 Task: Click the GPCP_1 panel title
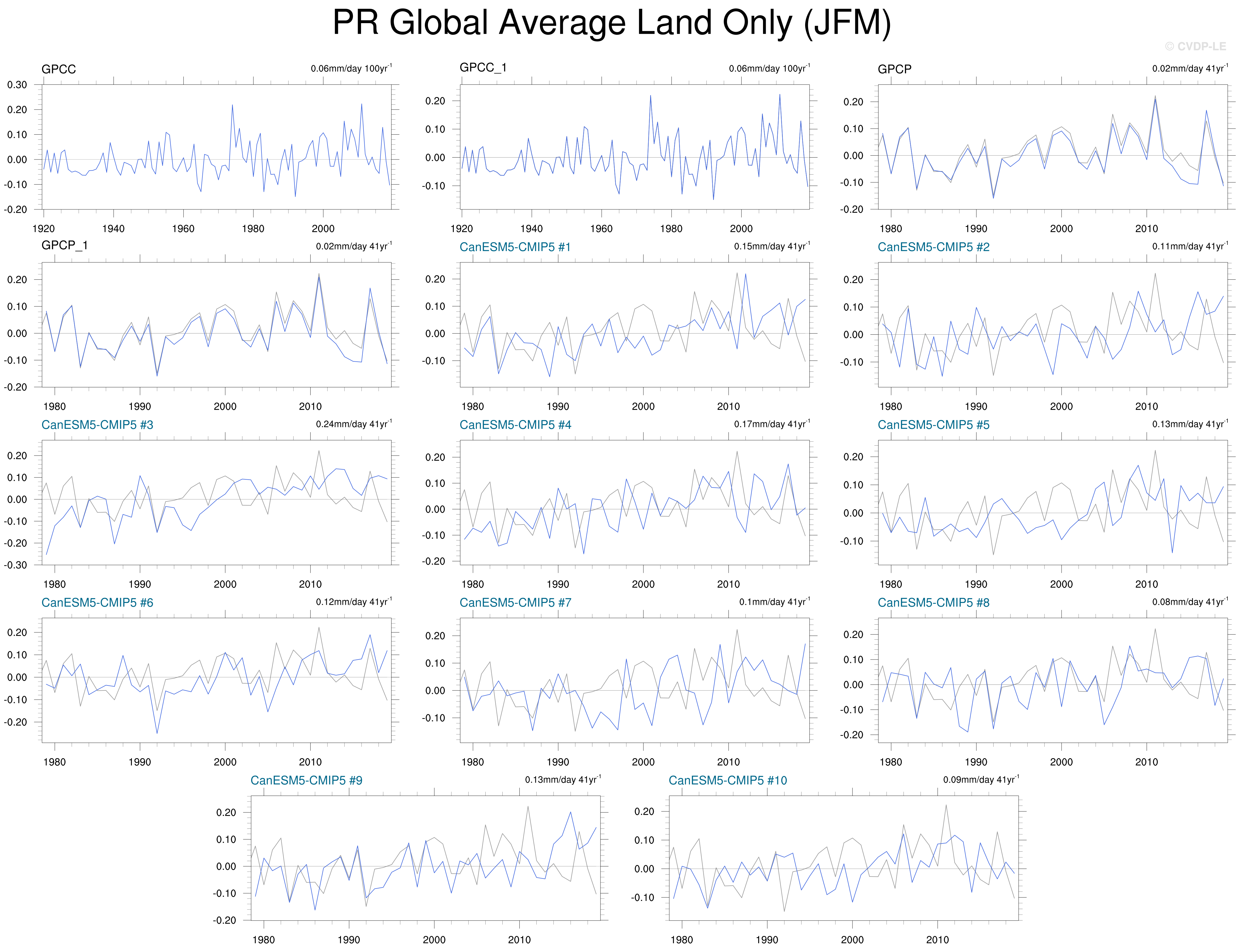pyautogui.click(x=64, y=245)
